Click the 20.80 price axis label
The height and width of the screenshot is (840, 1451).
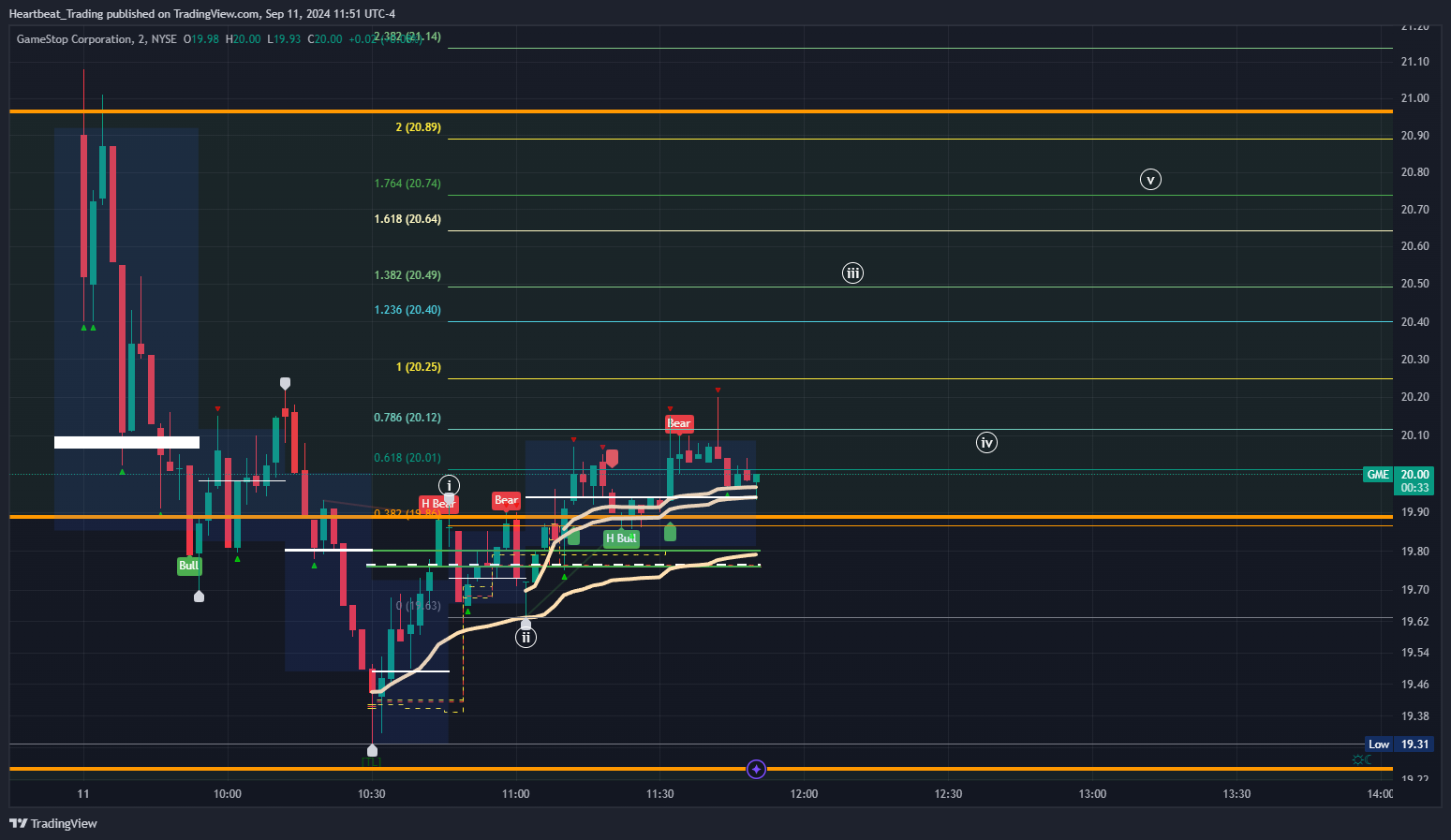[x=1414, y=172]
